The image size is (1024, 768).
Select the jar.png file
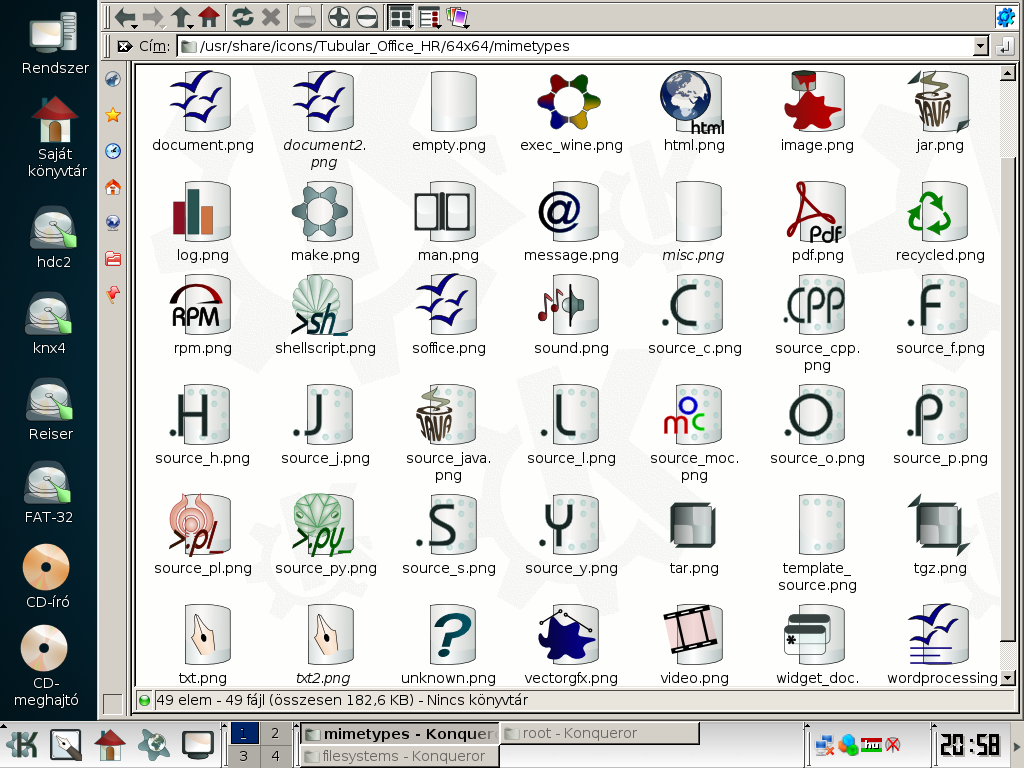940,112
